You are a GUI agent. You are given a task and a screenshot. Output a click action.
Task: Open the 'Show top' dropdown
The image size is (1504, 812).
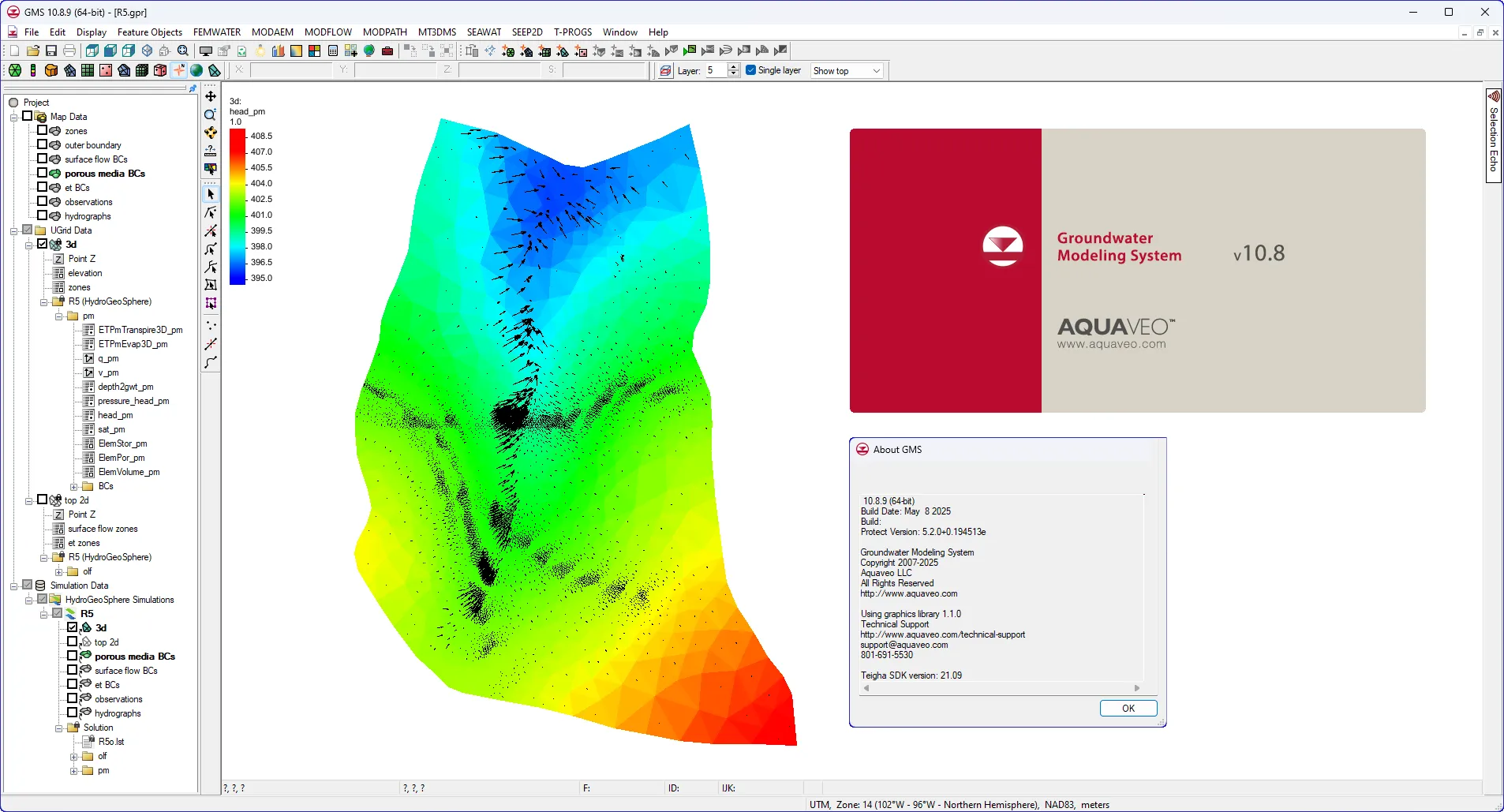(x=847, y=71)
